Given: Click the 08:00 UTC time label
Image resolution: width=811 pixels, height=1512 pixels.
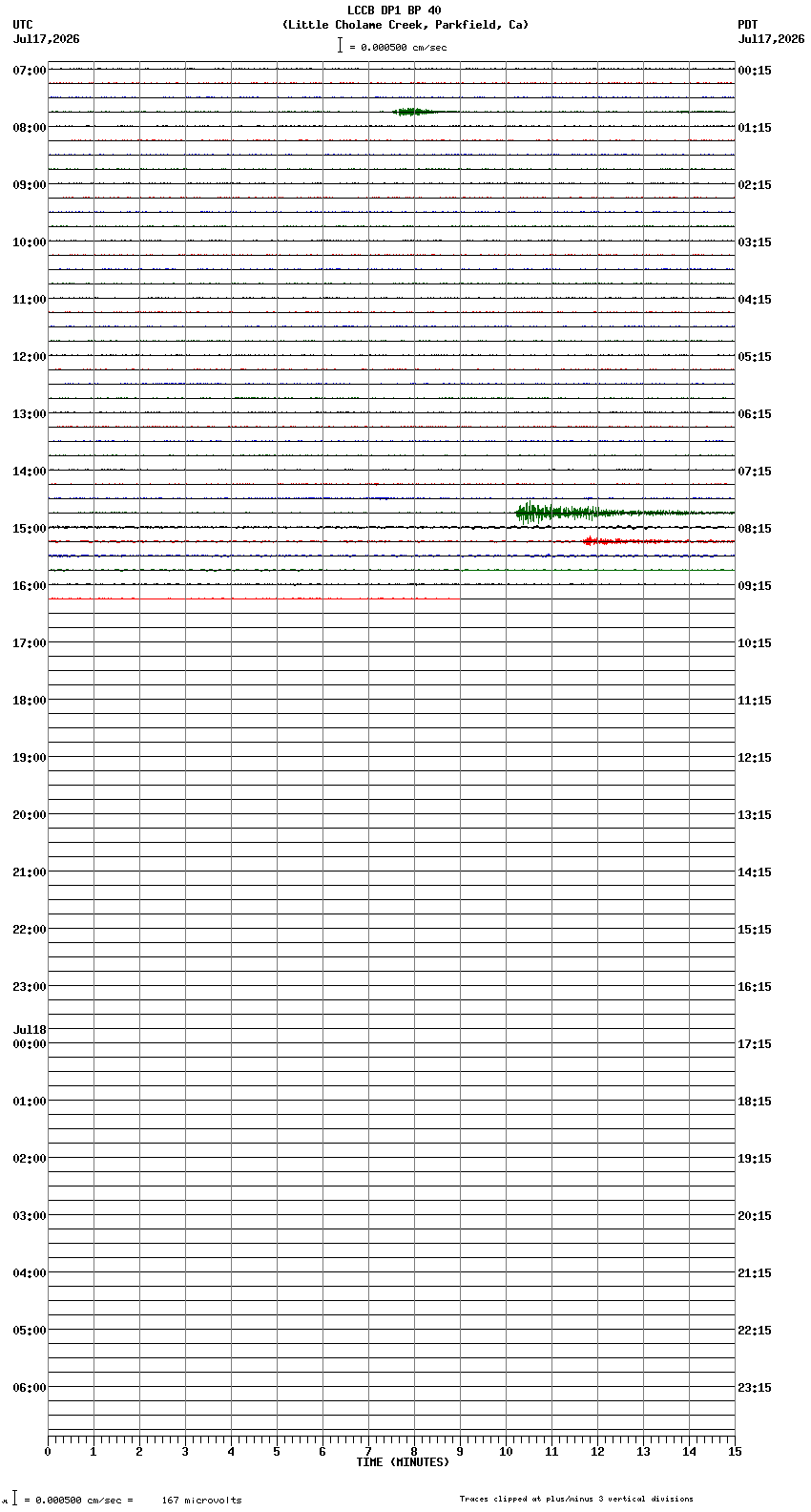Looking at the screenshot, I should tap(30, 128).
